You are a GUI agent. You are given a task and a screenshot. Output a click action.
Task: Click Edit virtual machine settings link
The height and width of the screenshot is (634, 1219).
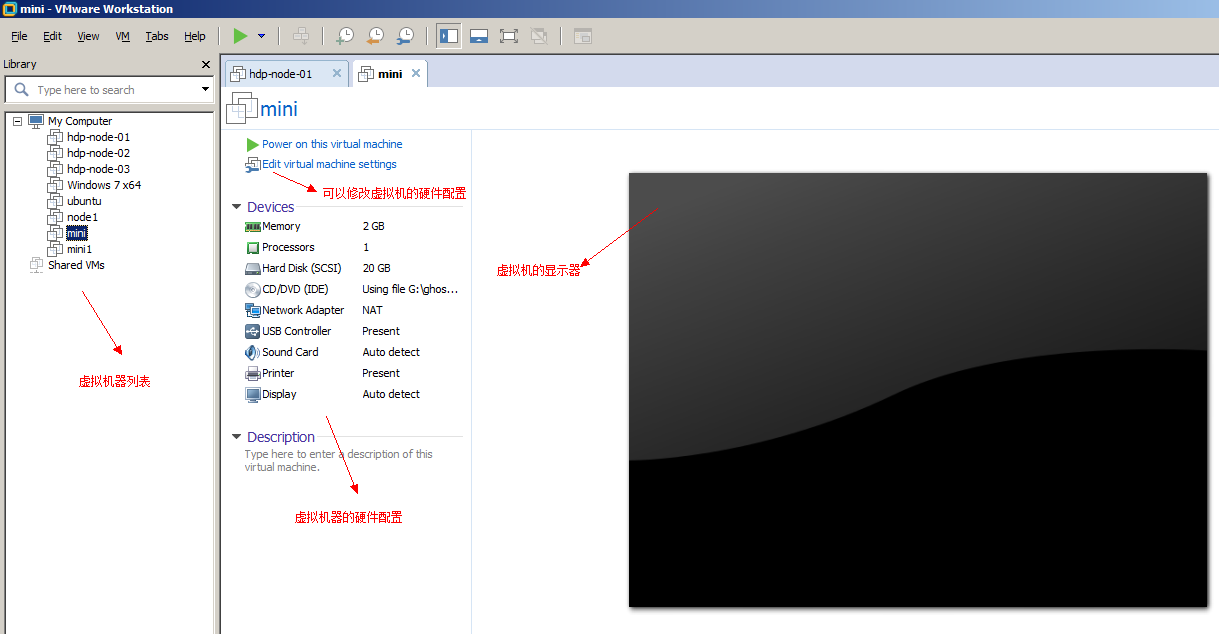tap(329, 164)
